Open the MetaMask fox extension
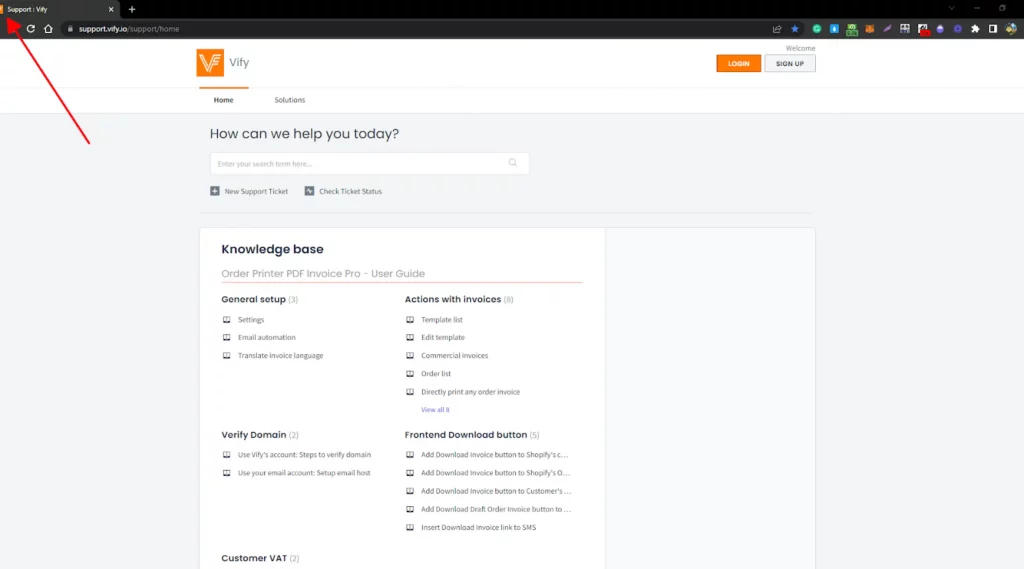The image size is (1024, 569). click(869, 29)
